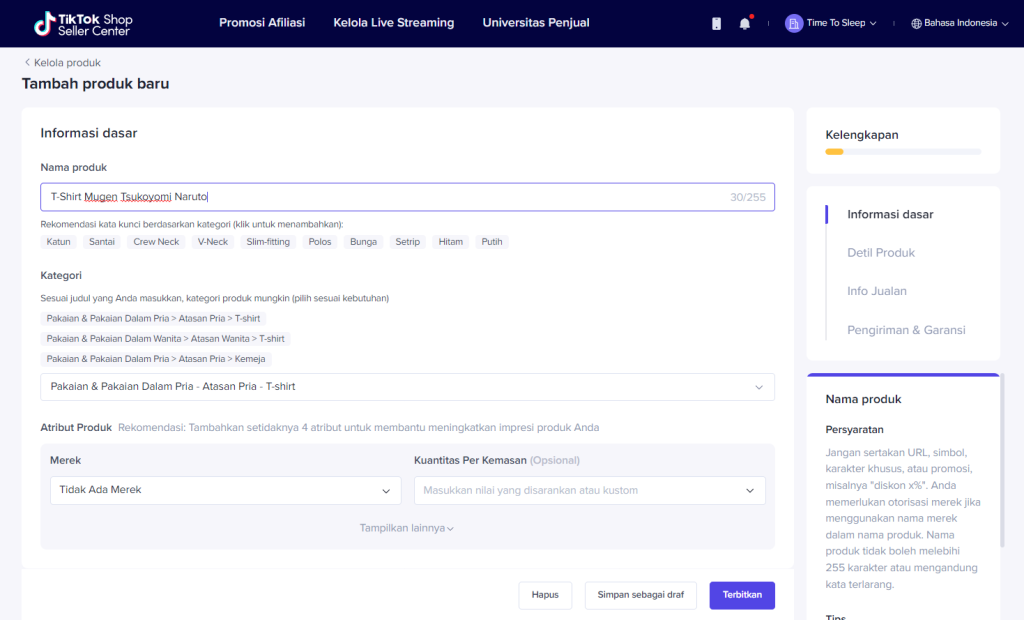Go back via Kelola produk arrow
Image resolution: width=1024 pixels, height=620 pixels.
27,63
